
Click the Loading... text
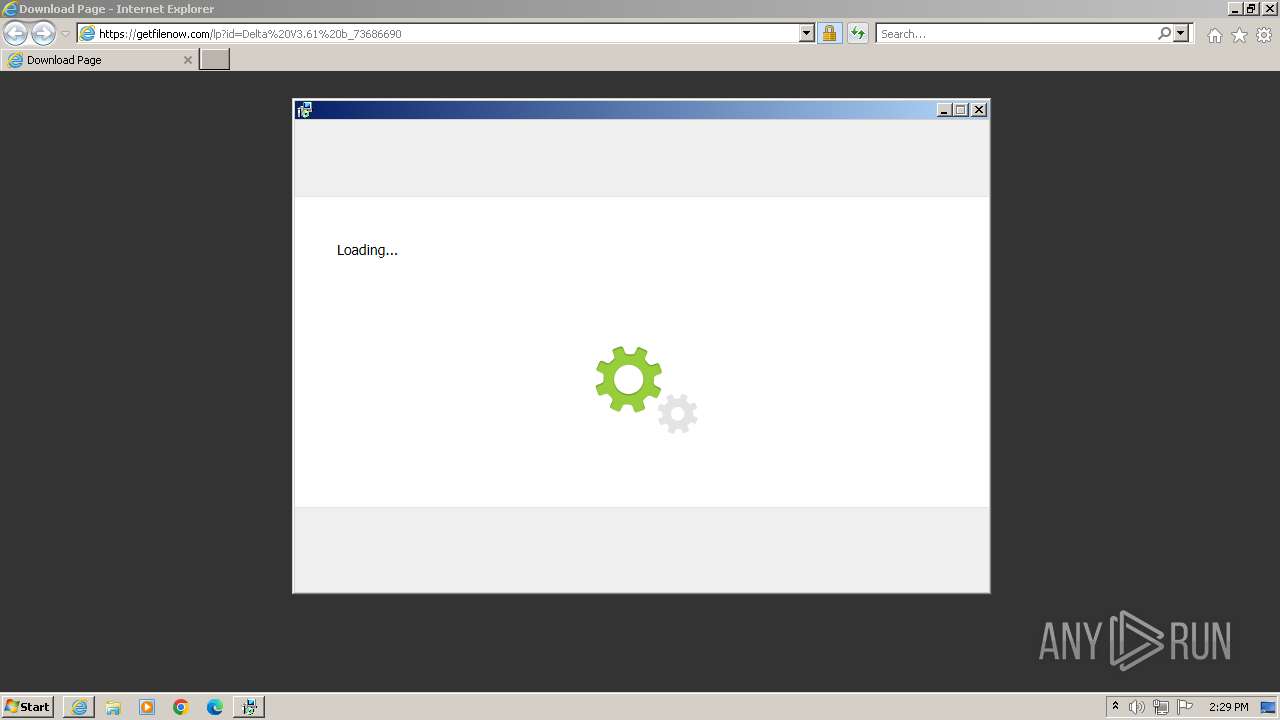click(367, 250)
